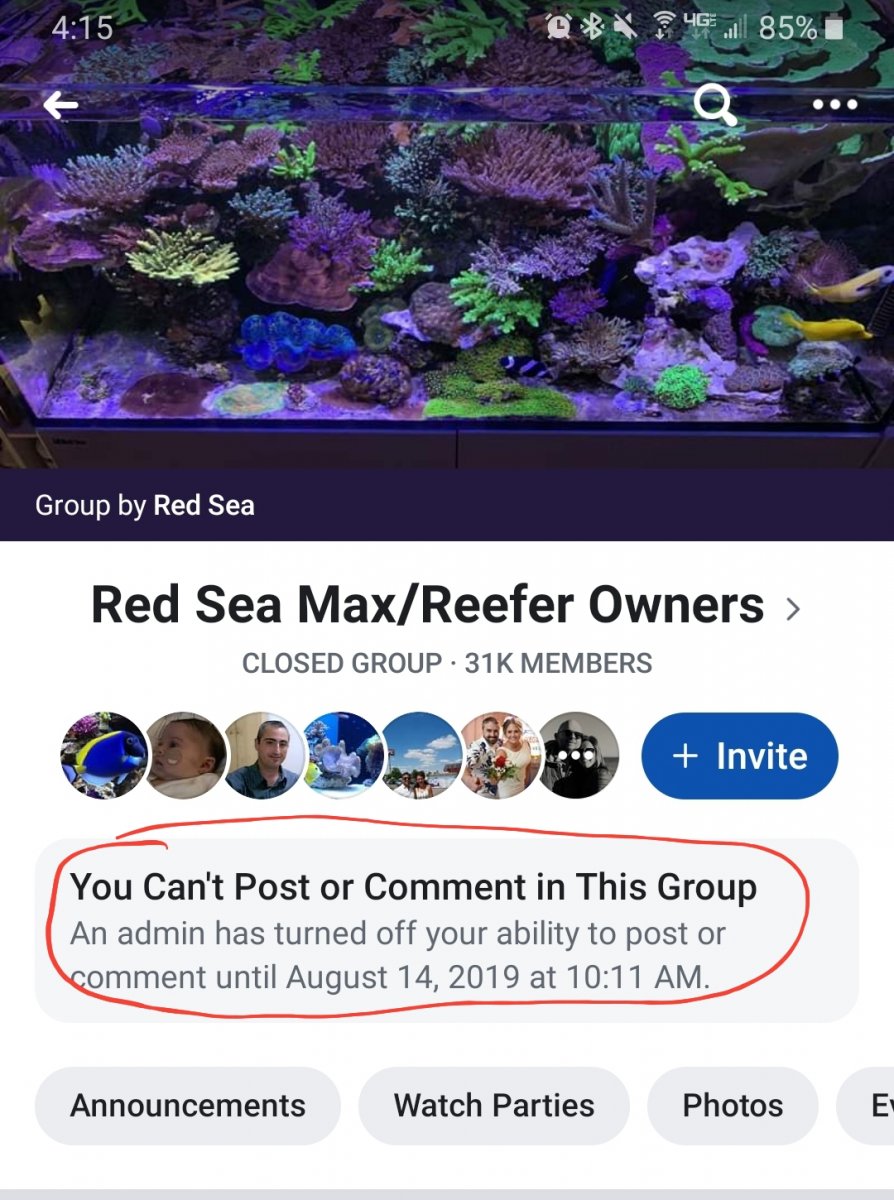The width and height of the screenshot is (894, 1200).
Task: Open Red Sea Max/Reefer Owners group title
Action: tap(427, 605)
